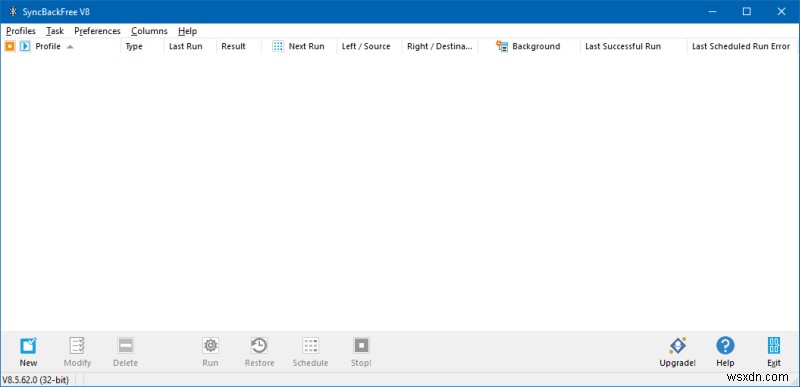The width and height of the screenshot is (800, 387).
Task: Click the blue play icon in header
Action: tap(24, 46)
